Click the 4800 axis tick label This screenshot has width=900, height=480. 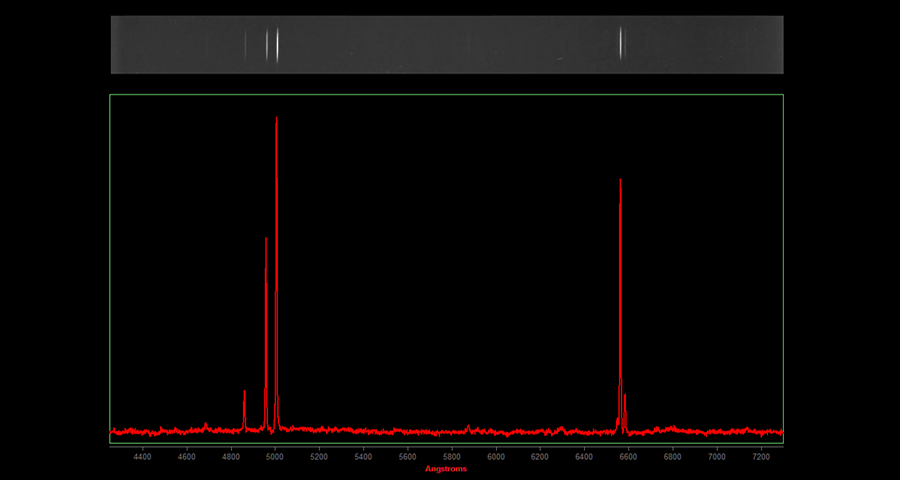pos(231,456)
